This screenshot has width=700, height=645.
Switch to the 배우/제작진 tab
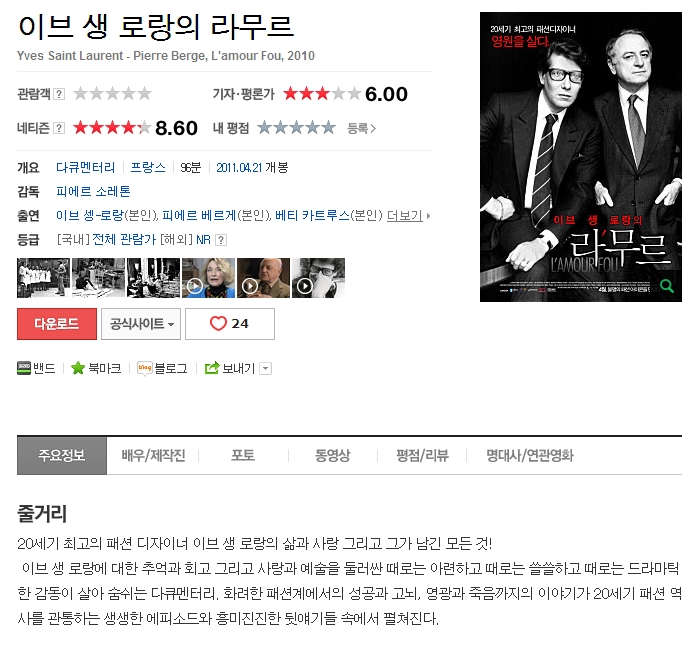coord(153,455)
